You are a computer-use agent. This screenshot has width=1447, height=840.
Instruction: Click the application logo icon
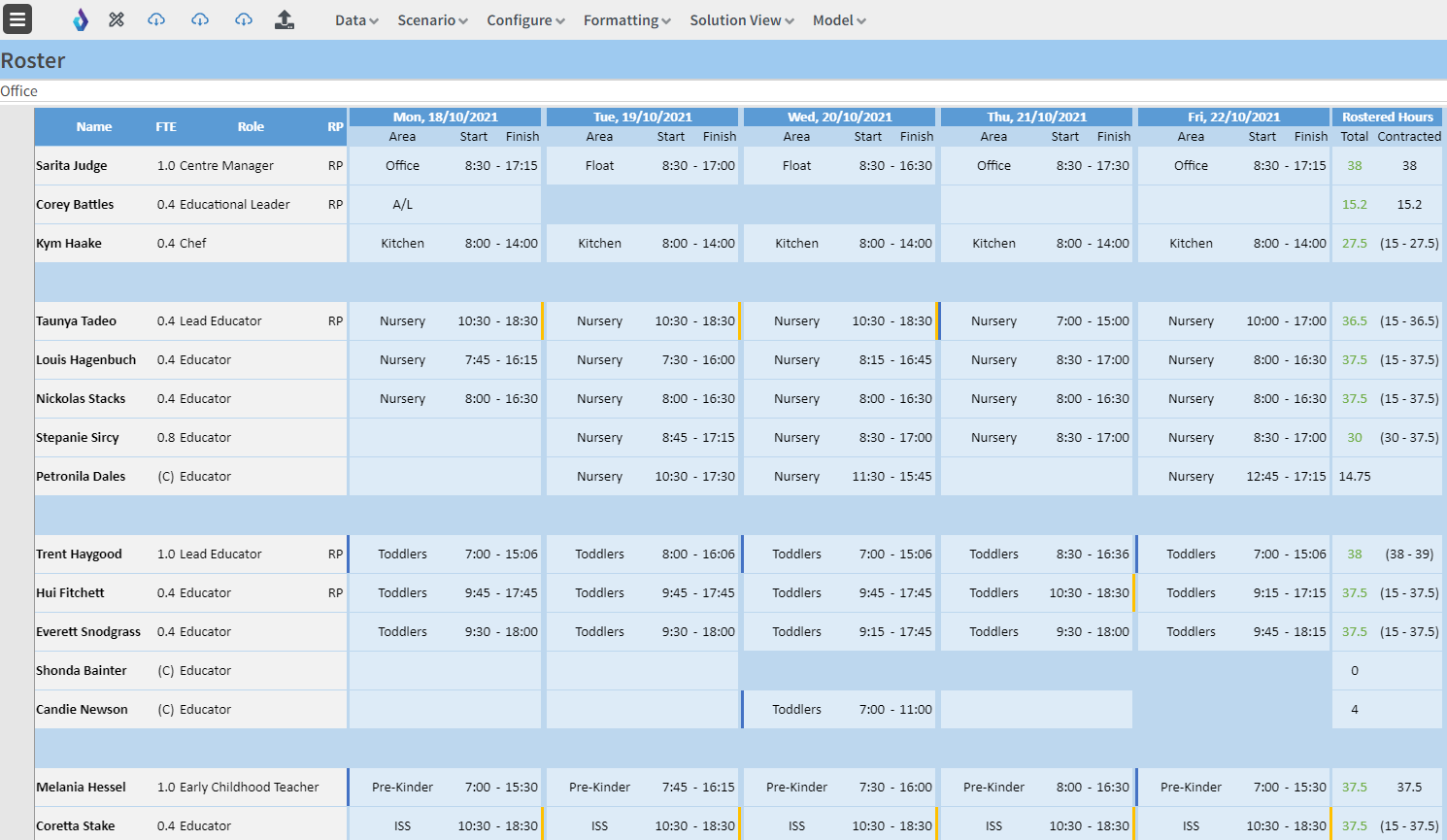pos(80,18)
